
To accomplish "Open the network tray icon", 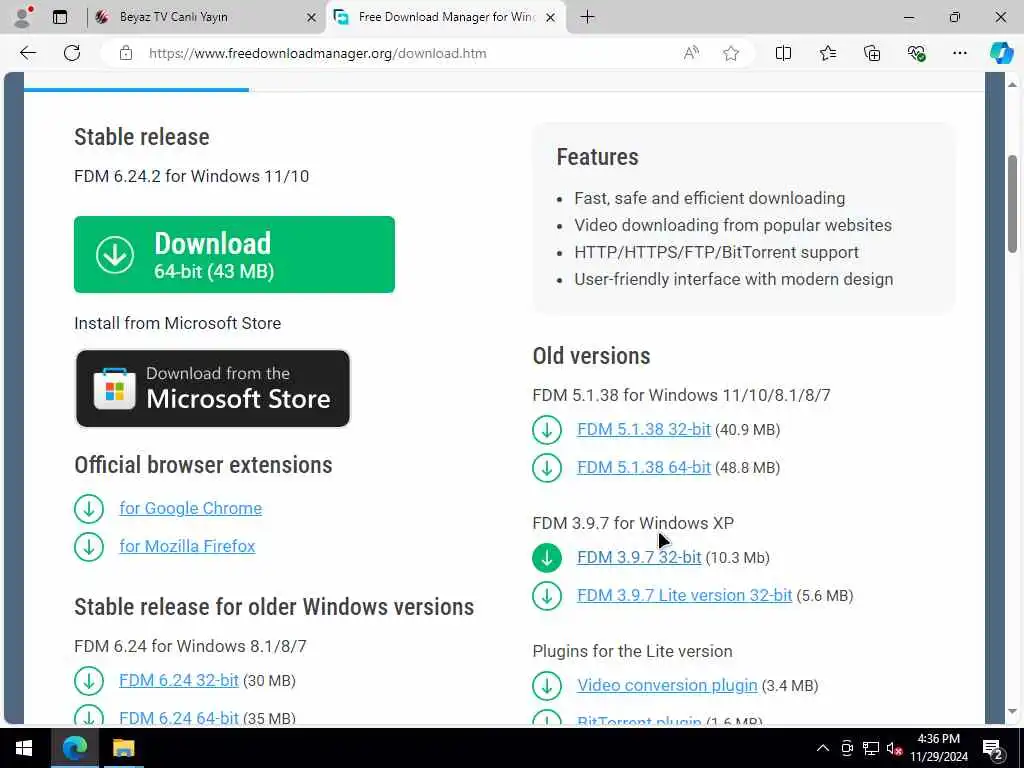I will pyautogui.click(x=871, y=748).
